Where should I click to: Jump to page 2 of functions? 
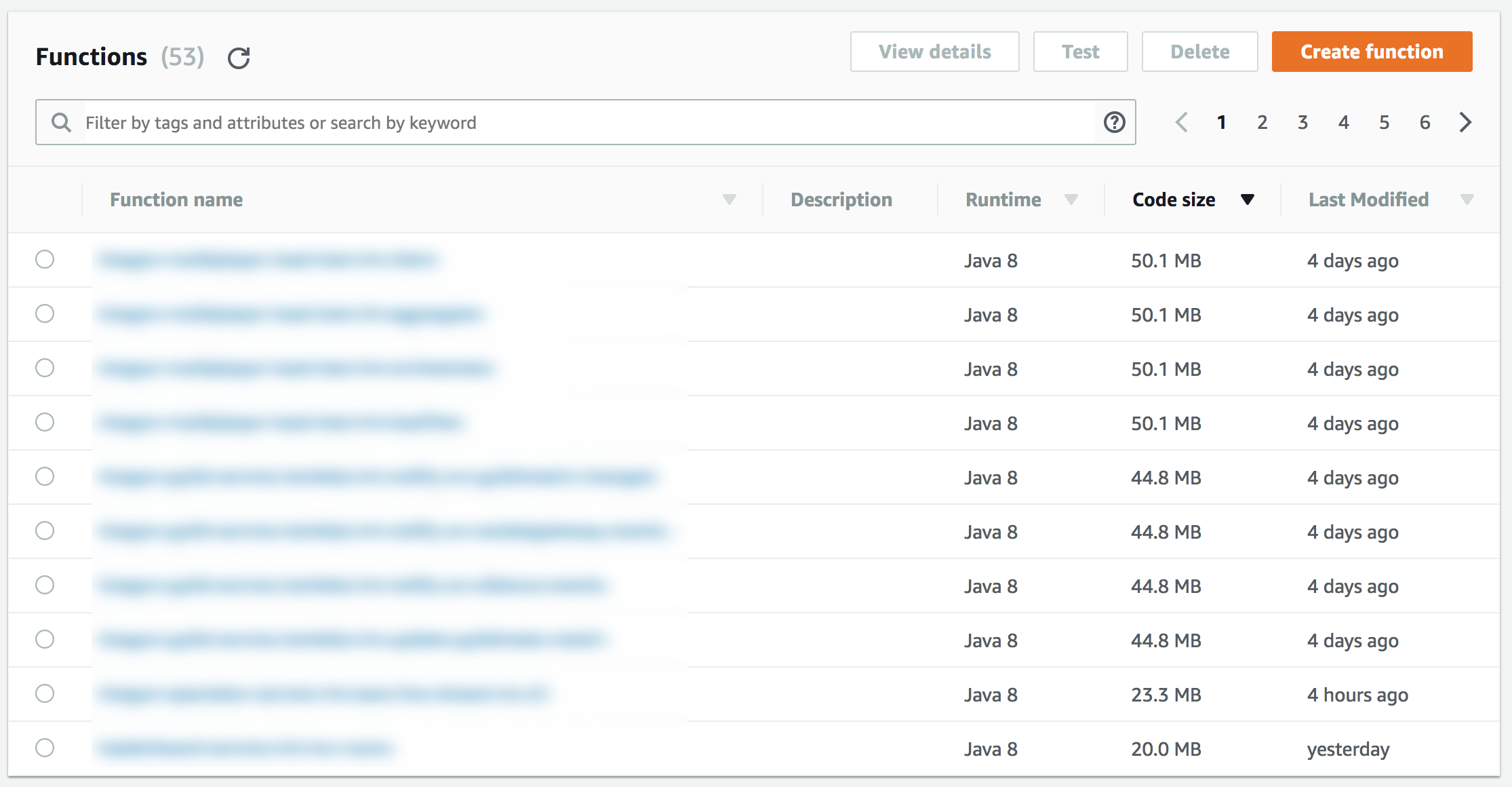click(1262, 122)
